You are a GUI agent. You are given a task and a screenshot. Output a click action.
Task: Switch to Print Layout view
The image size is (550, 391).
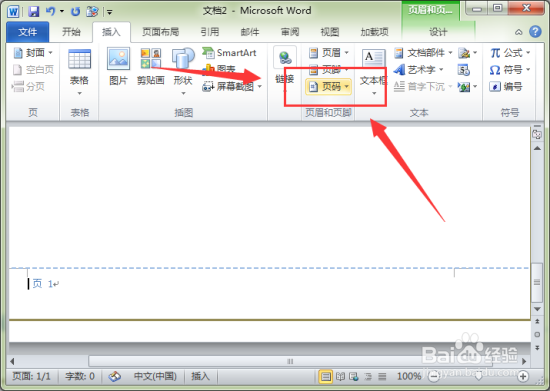326,377
